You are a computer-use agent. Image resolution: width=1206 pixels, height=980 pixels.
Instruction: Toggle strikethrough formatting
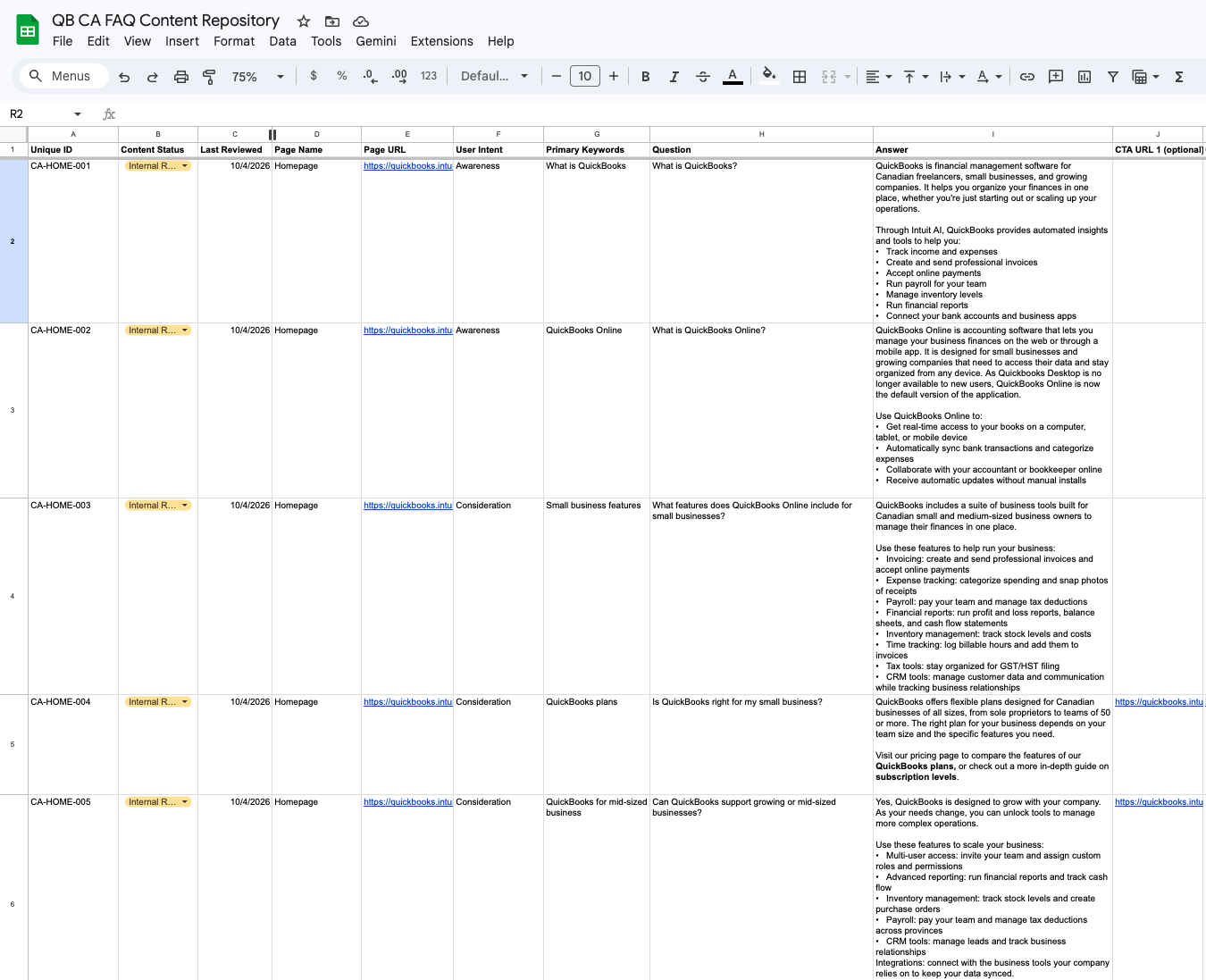pyautogui.click(x=703, y=77)
